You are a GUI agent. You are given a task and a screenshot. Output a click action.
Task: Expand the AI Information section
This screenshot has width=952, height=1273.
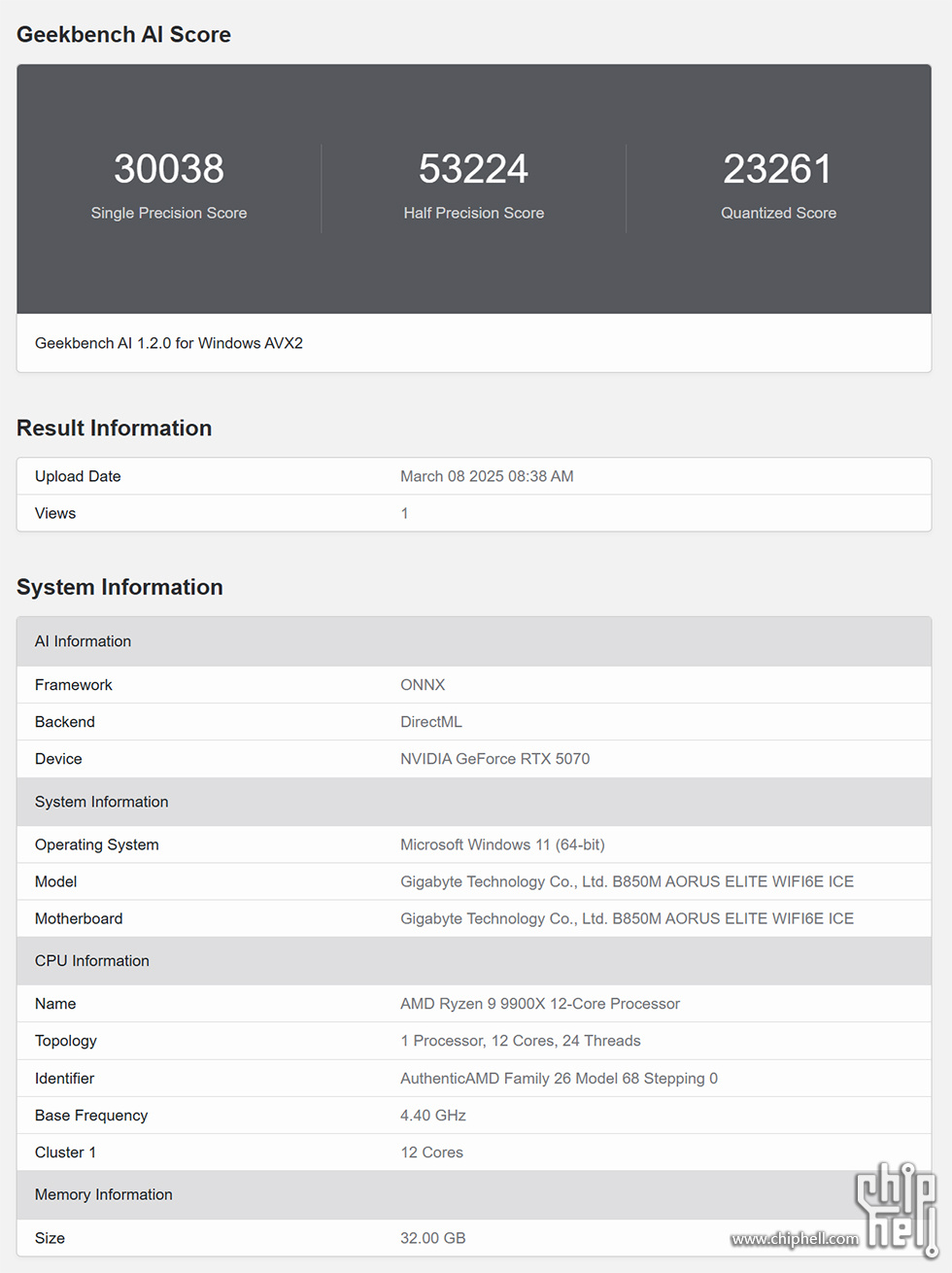83,641
